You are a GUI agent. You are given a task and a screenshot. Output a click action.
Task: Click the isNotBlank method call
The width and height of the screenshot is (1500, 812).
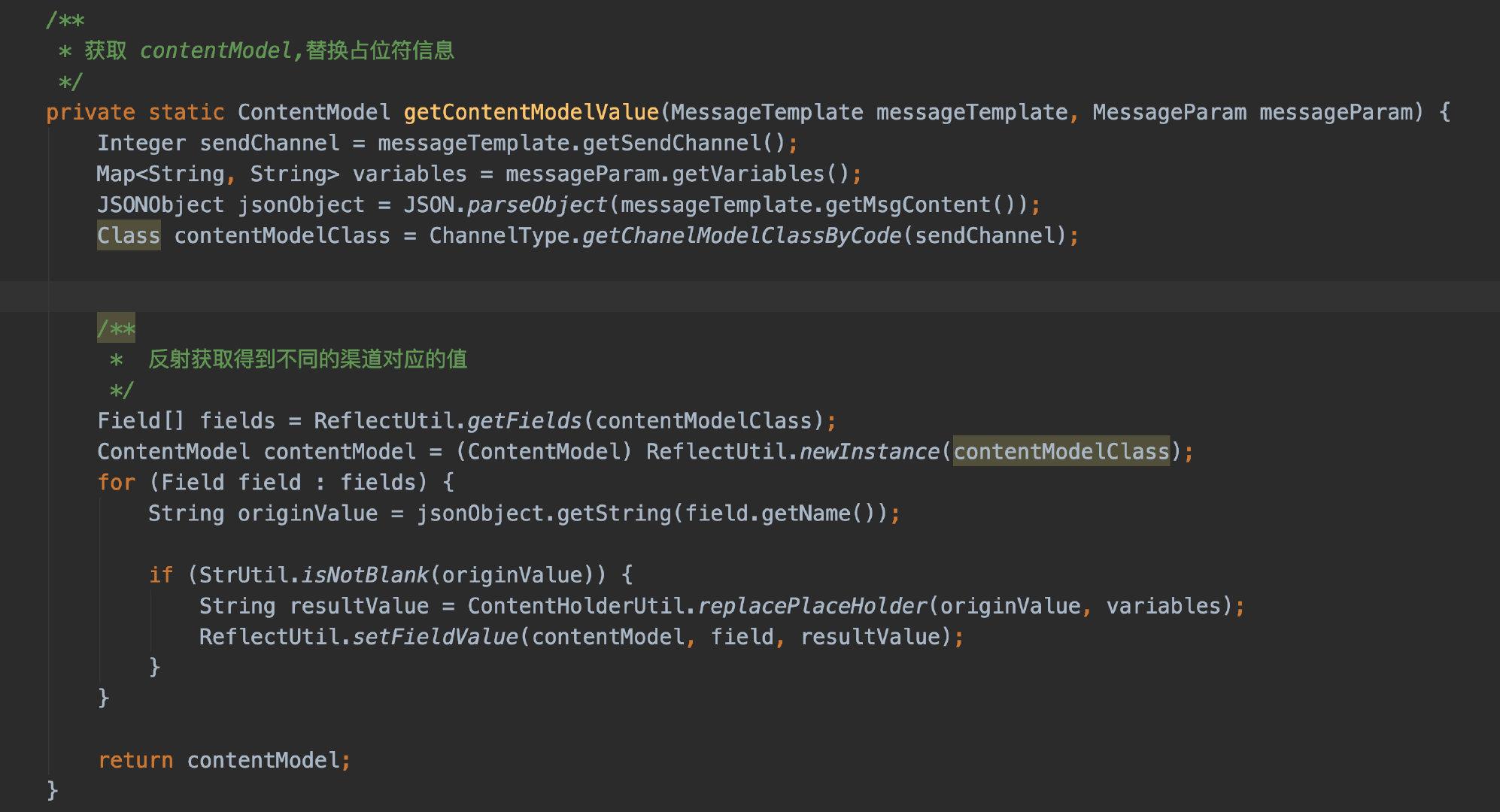point(365,575)
